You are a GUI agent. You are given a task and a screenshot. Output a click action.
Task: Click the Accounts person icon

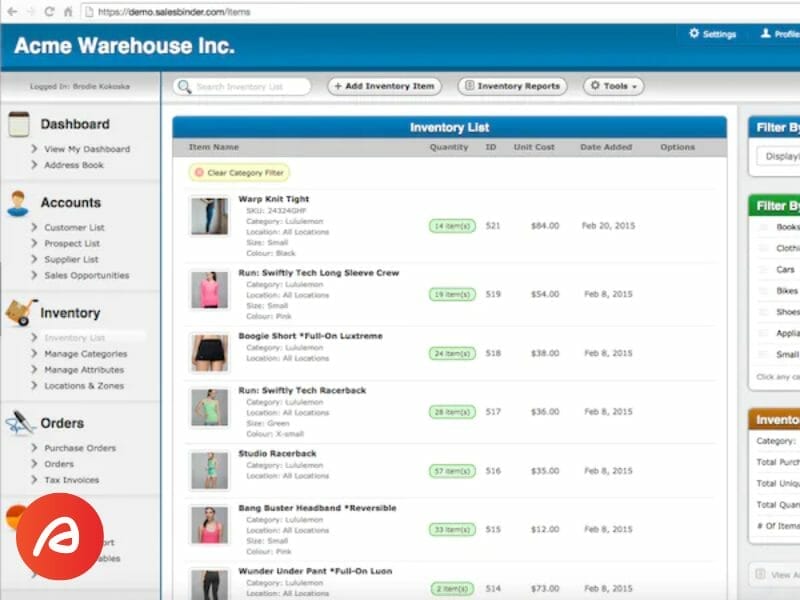(x=18, y=204)
